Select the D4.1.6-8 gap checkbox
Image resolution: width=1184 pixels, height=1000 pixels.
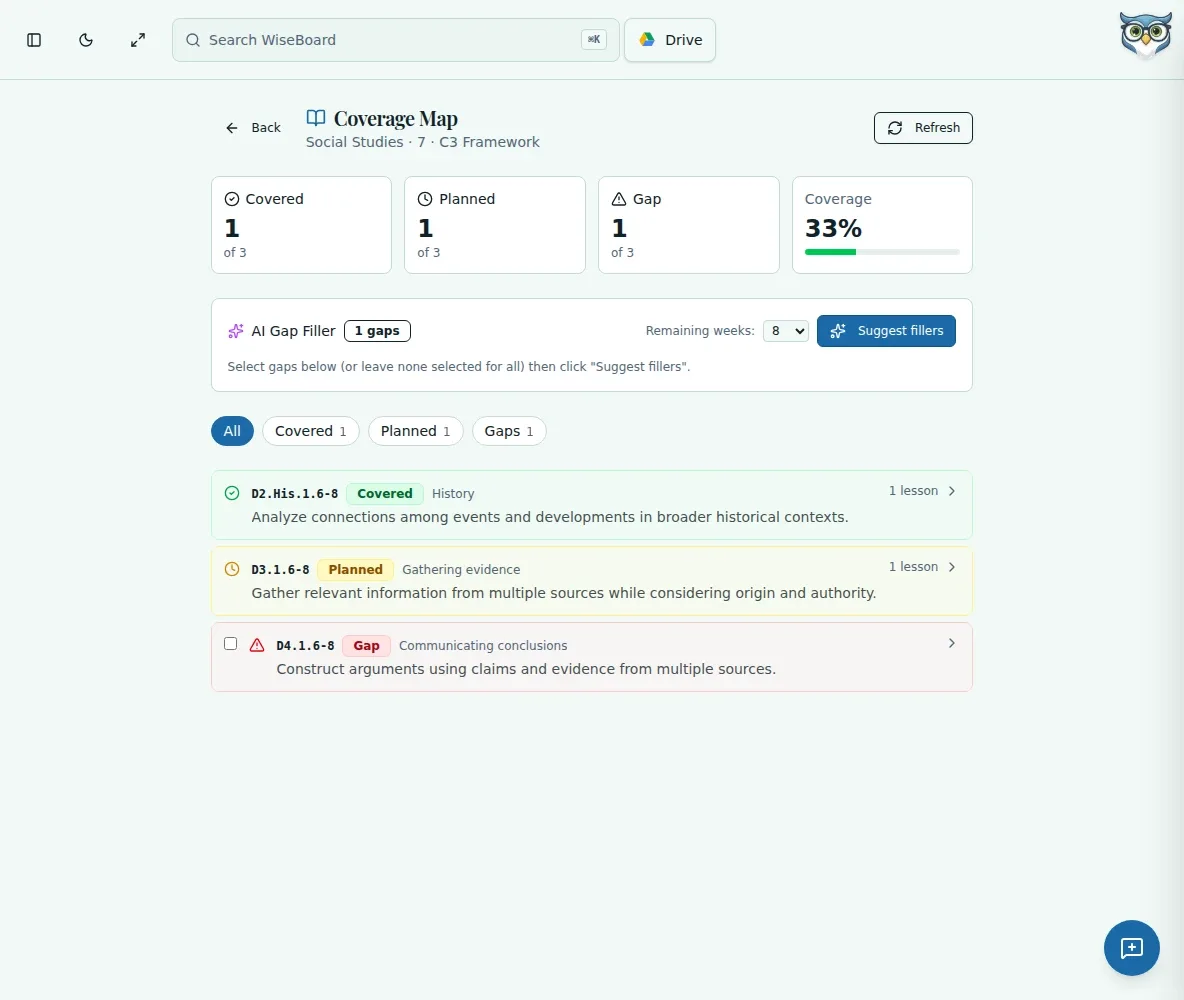pos(230,644)
